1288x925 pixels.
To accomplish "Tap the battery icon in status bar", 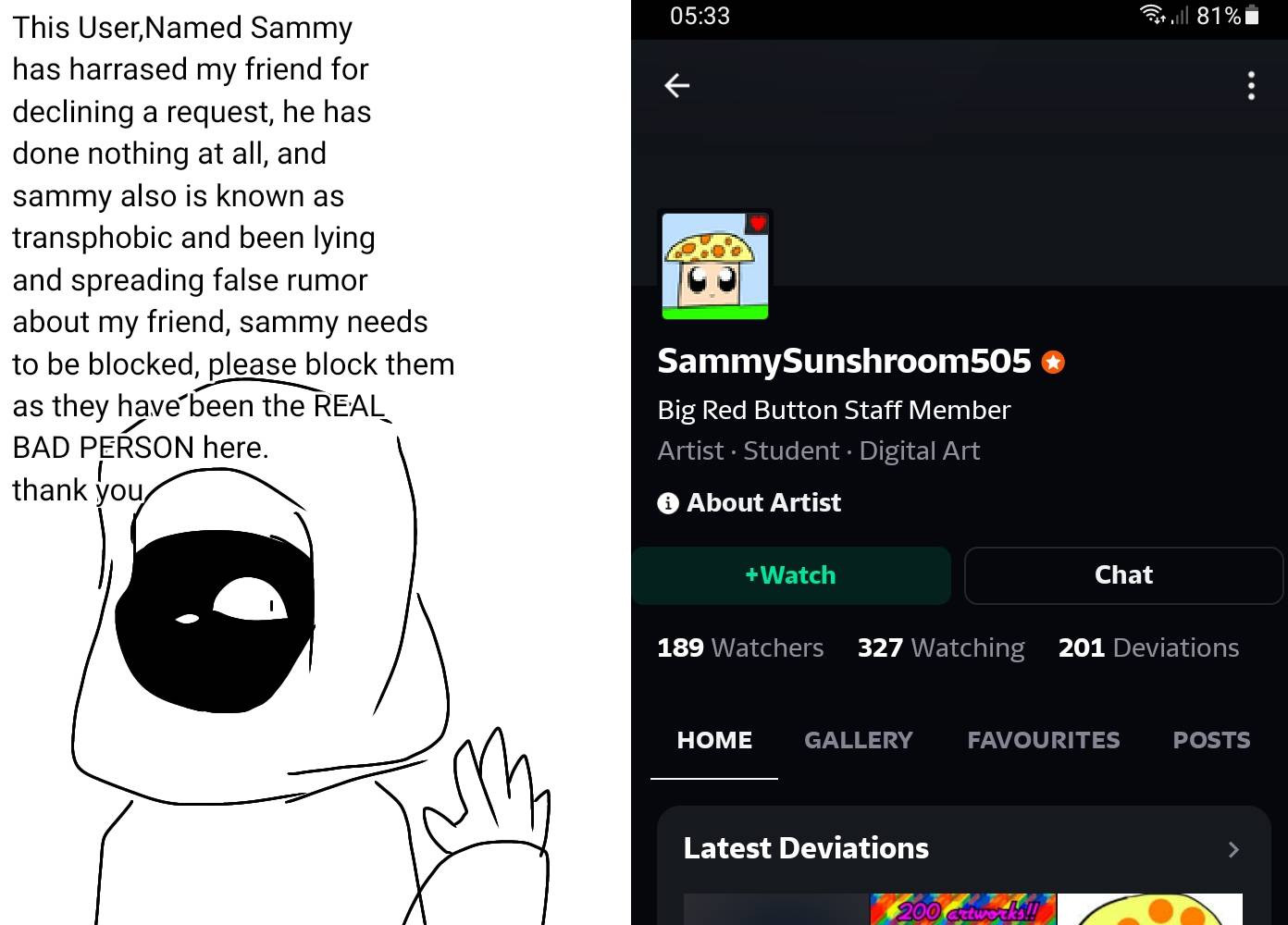I will 1252,15.
